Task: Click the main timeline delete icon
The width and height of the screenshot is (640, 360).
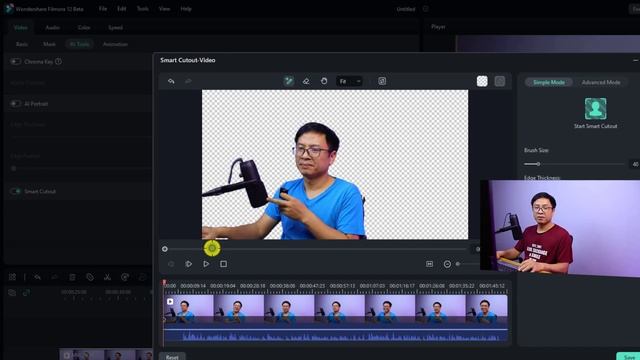Action: (72, 277)
